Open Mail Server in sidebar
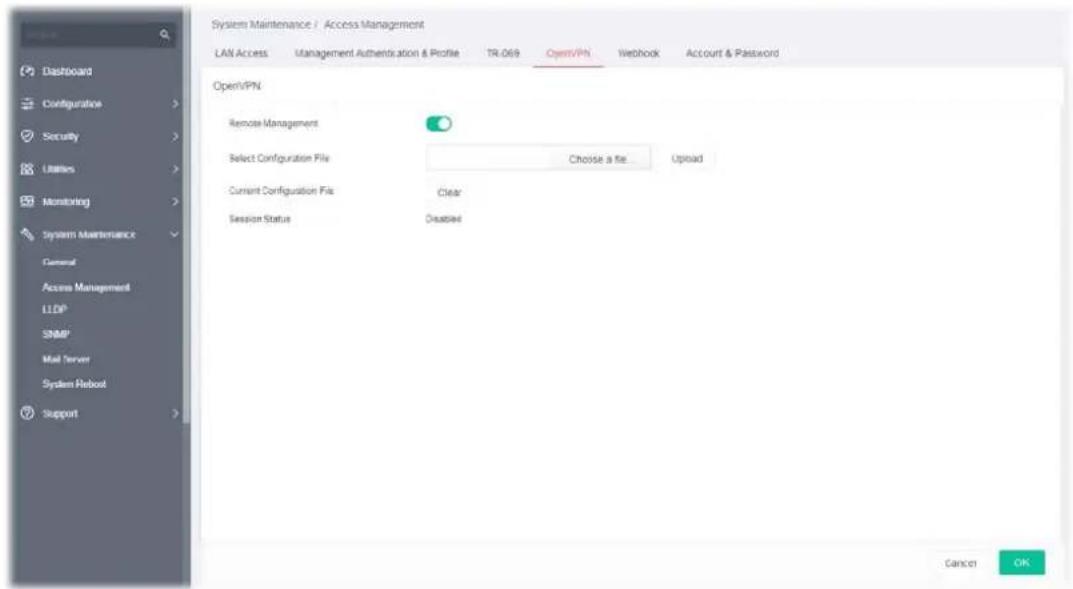 click(66, 359)
